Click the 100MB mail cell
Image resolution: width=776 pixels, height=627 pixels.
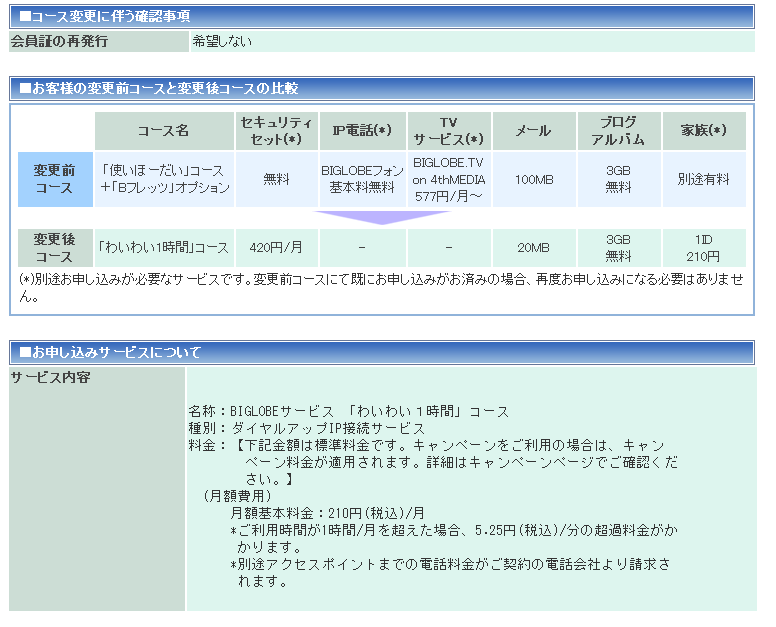[x=534, y=179]
